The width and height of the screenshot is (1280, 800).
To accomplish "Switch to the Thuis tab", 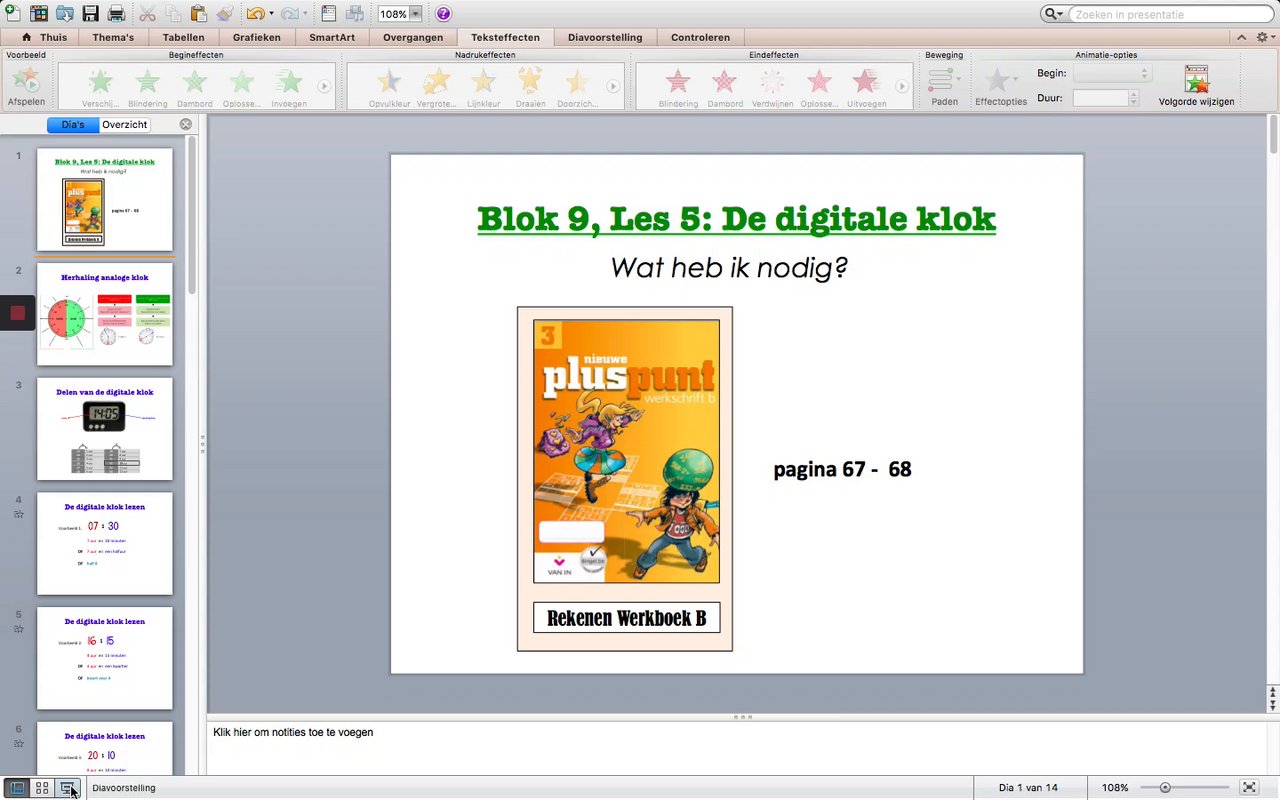I will [45, 38].
